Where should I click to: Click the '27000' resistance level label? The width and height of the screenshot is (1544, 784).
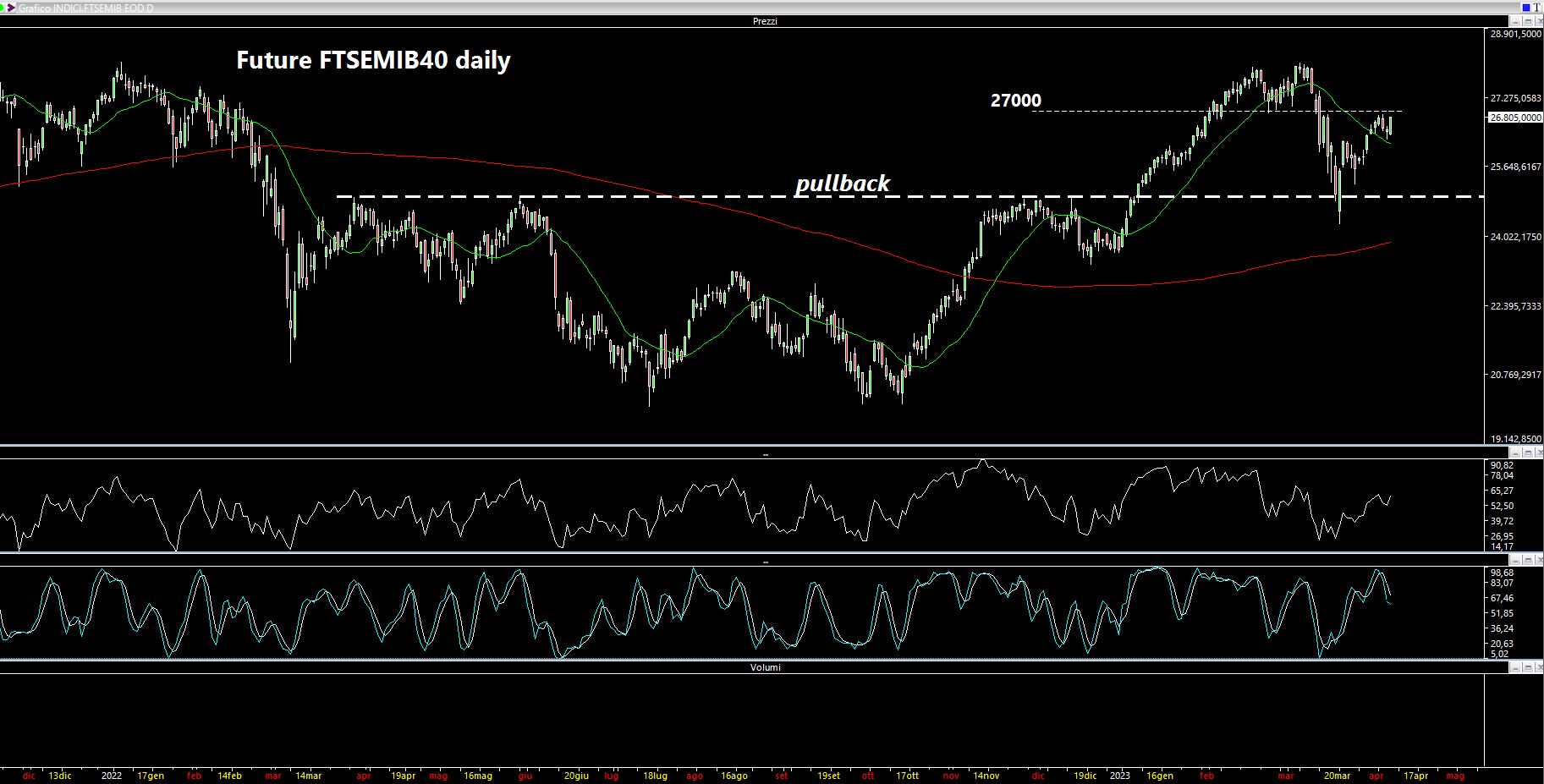1016,100
